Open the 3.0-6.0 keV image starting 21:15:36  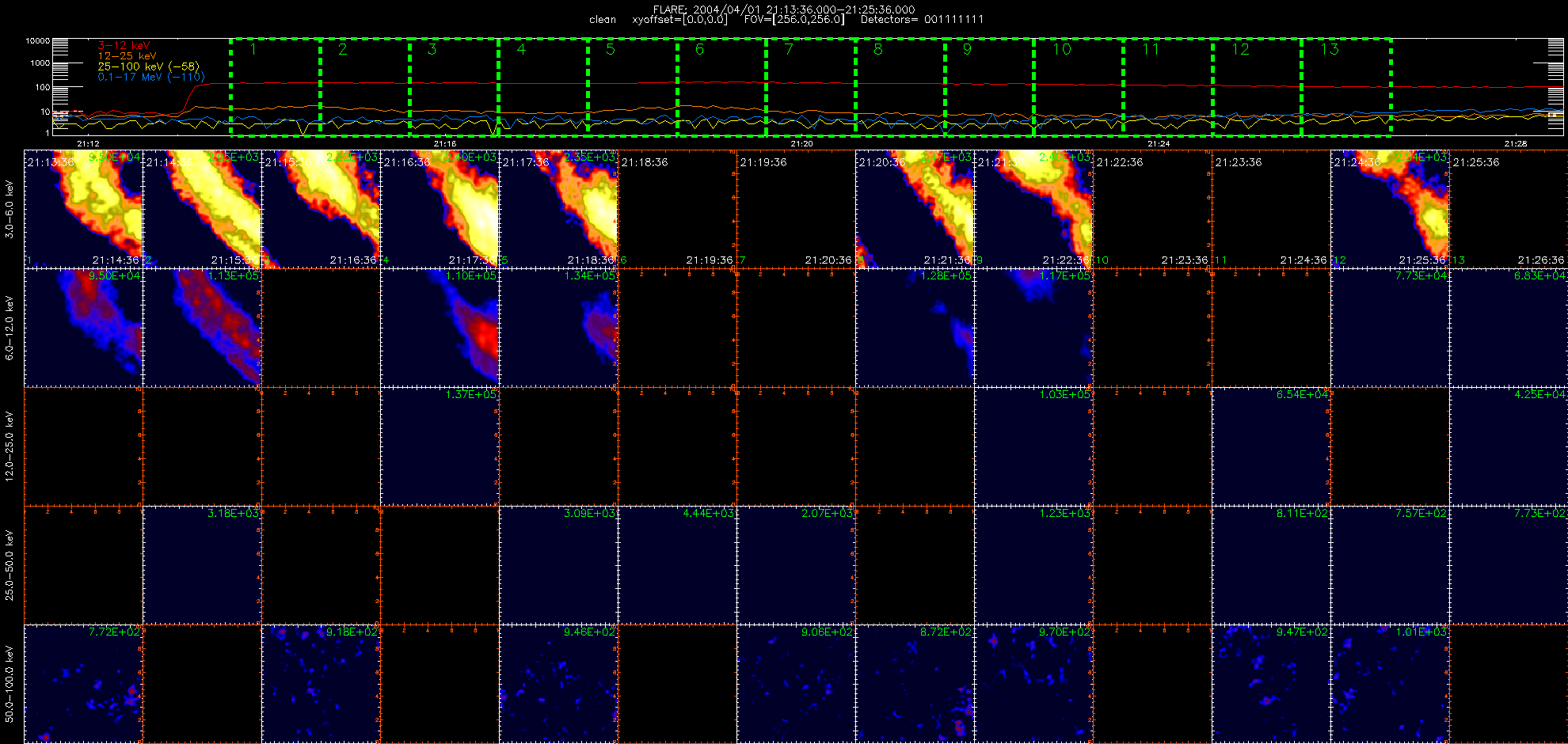pos(322,209)
